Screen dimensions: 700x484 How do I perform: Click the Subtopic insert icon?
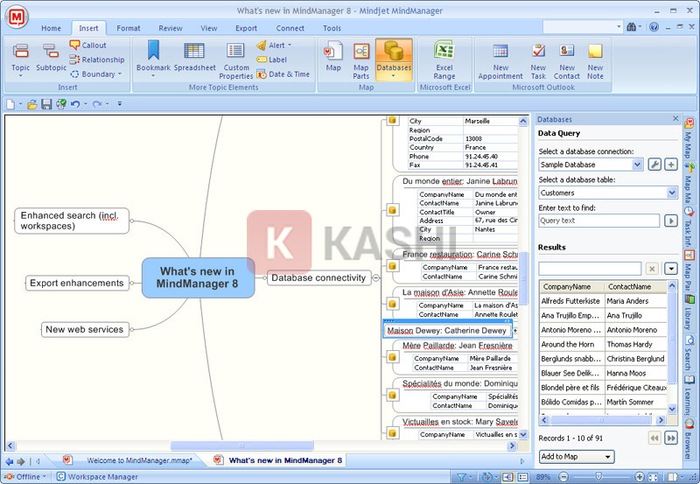point(51,58)
